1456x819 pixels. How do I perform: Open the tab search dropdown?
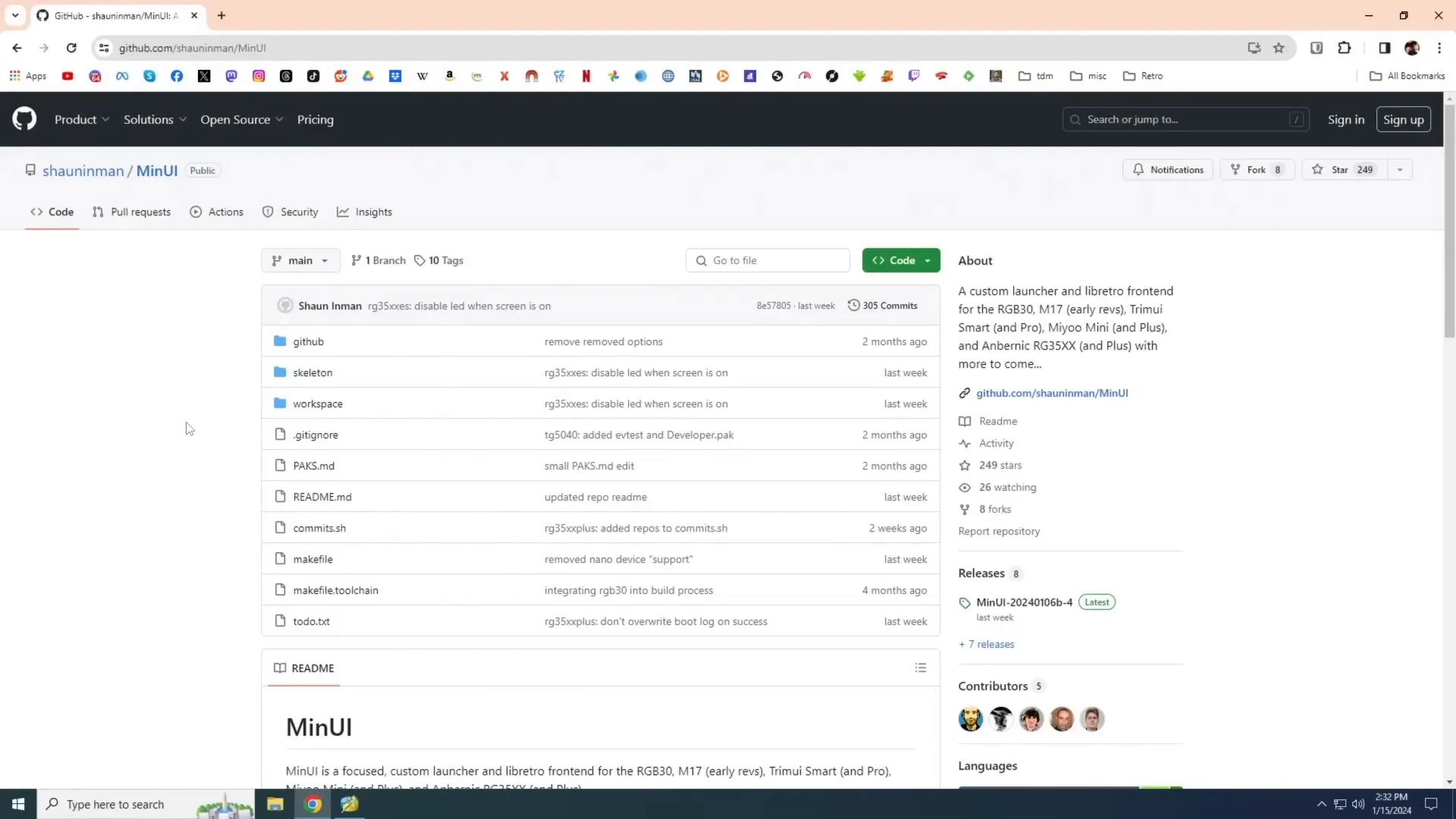(x=15, y=15)
